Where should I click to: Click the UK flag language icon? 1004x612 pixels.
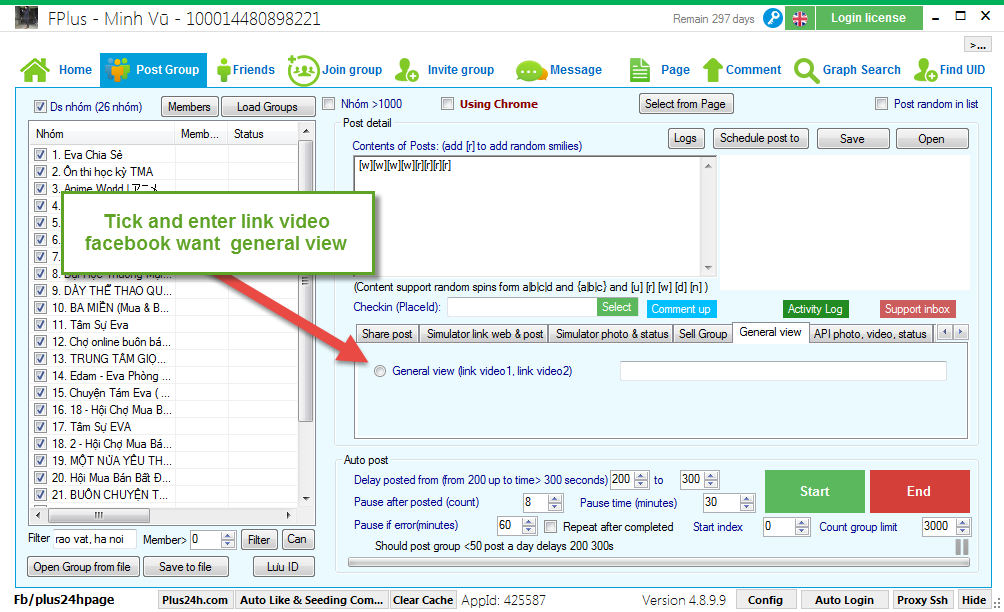(800, 18)
